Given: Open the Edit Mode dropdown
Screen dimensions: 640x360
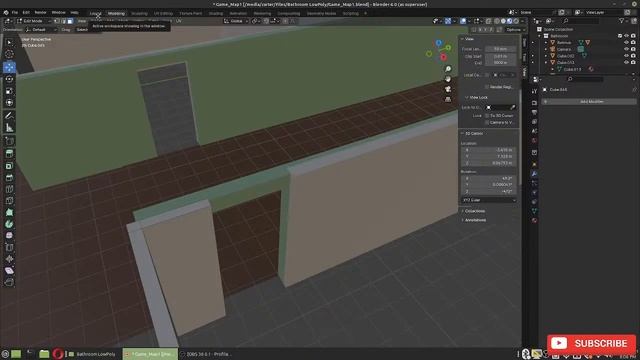Looking at the screenshot, I should [x=34, y=21].
